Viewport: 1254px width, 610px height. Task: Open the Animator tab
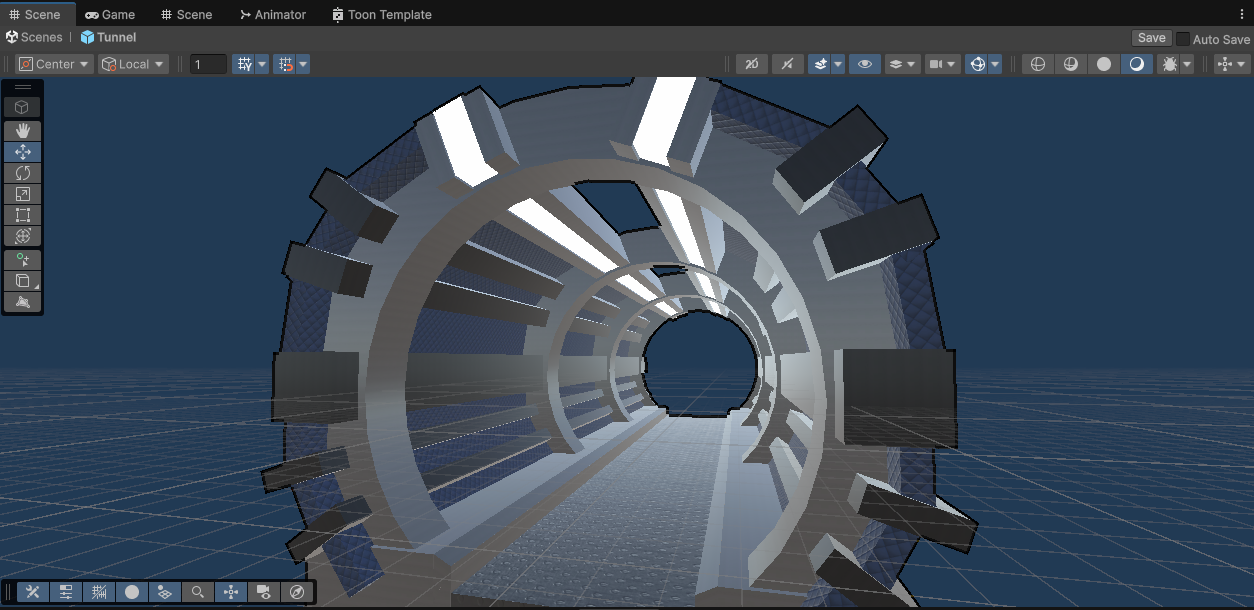tap(273, 14)
